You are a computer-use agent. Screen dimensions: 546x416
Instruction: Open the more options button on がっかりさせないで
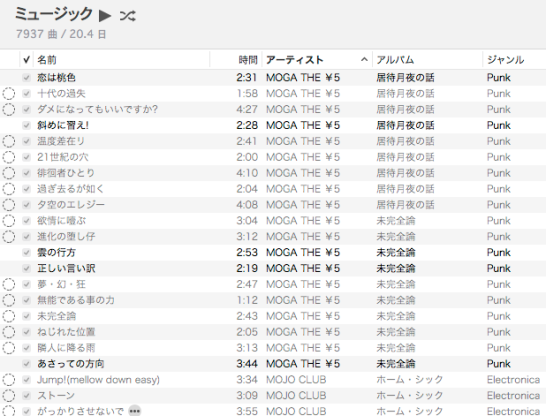coord(134,411)
